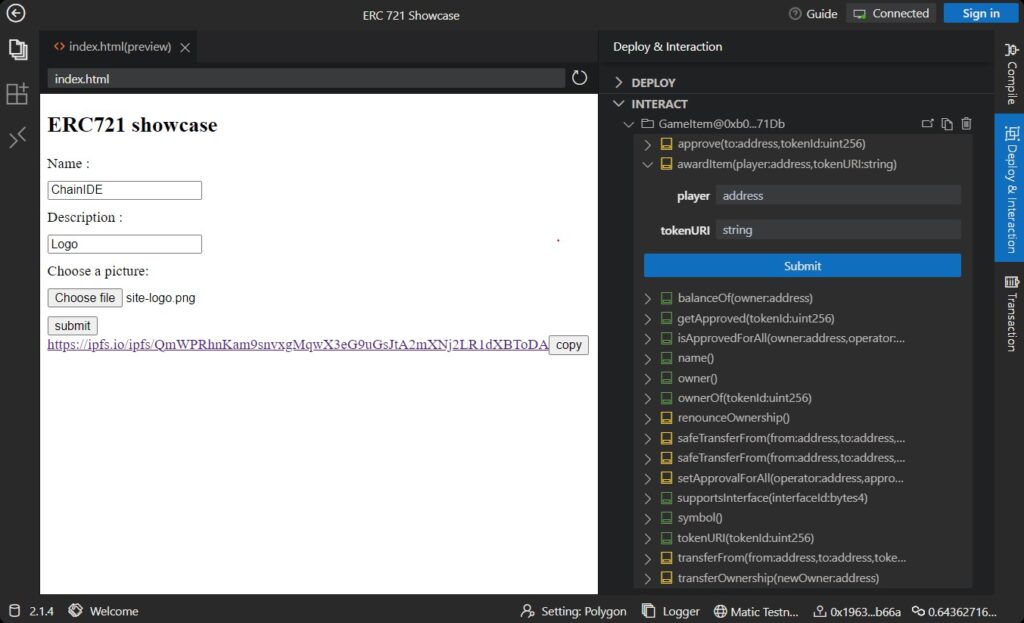Screen dimensions: 1024x623
Task: Click the Sign in button
Action: (980, 14)
